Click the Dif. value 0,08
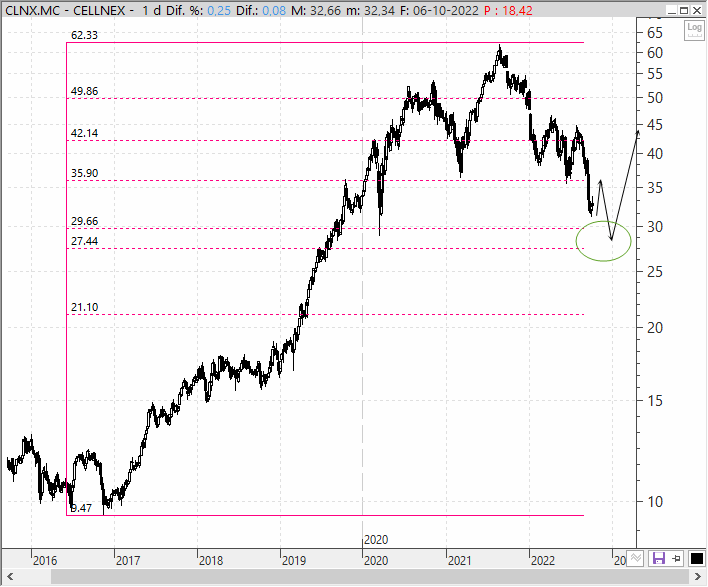The width and height of the screenshot is (708, 587). click(x=274, y=10)
